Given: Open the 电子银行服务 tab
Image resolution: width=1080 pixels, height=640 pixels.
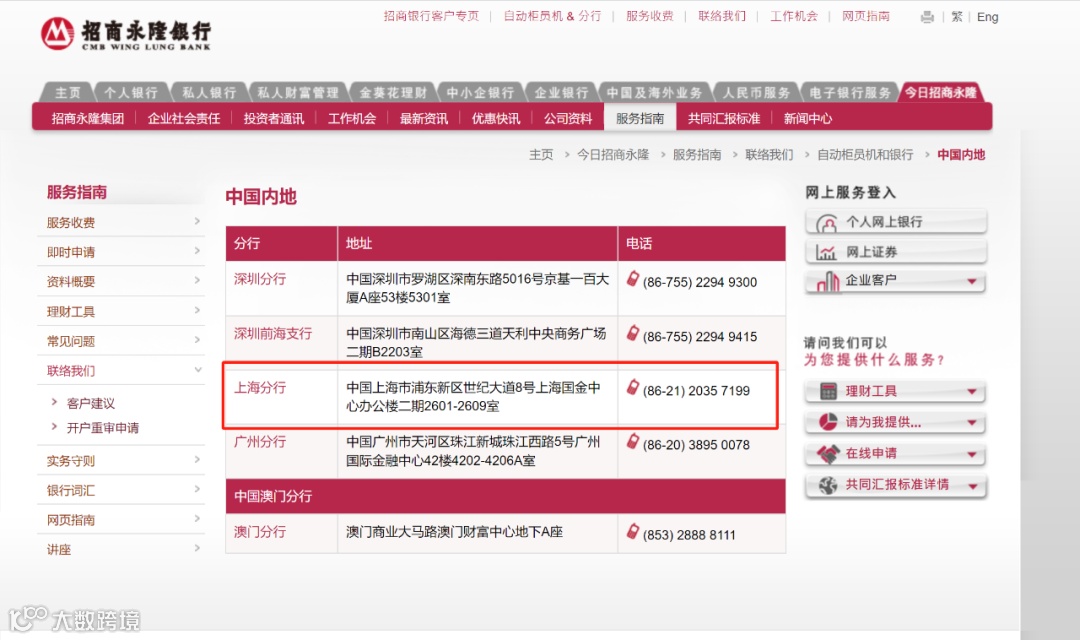Looking at the screenshot, I should [850, 92].
